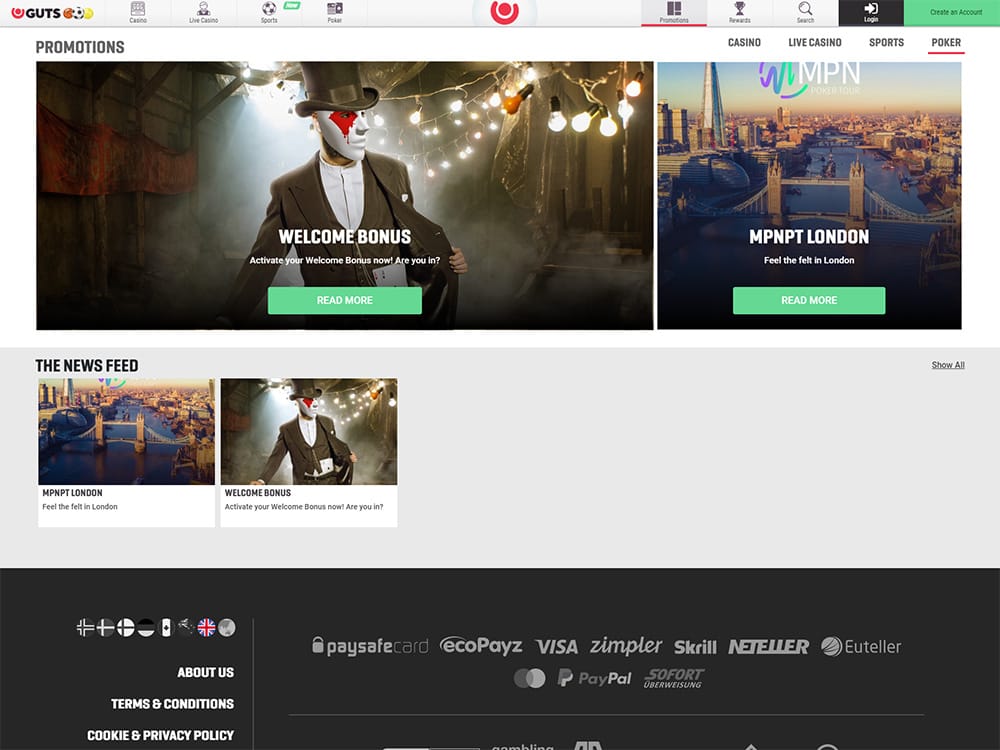Click the WELCOME BONUS banner heading
This screenshot has width=1000, height=750.
click(x=344, y=237)
